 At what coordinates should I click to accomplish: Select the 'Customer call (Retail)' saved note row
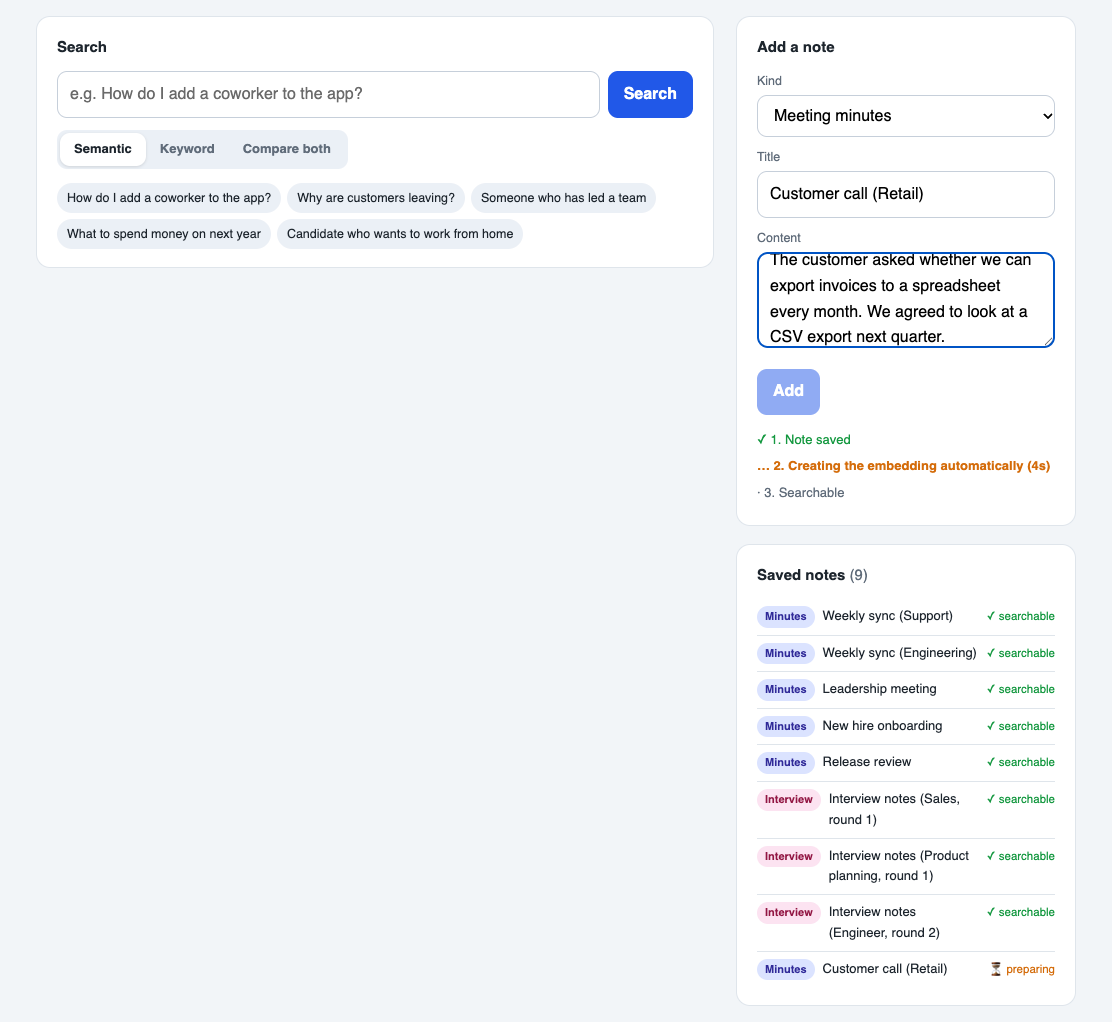(906, 970)
